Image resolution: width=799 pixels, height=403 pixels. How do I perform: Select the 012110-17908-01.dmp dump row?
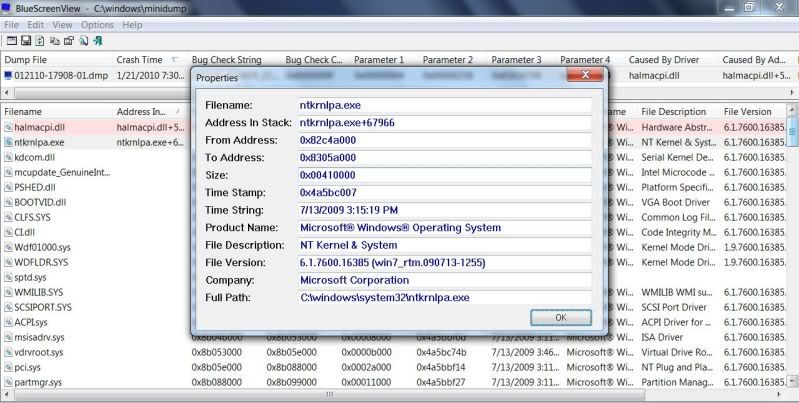(400, 75)
